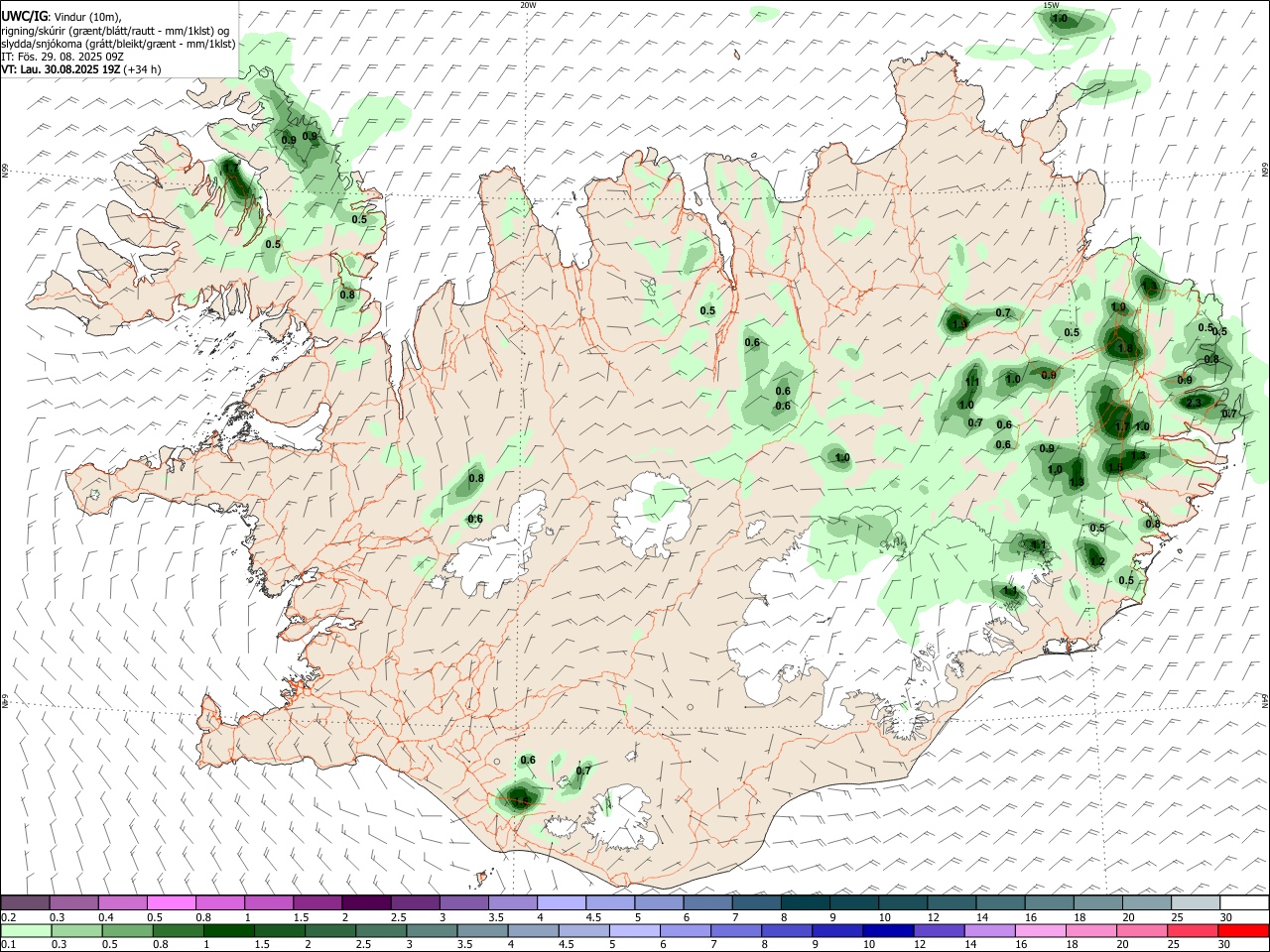Image resolution: width=1270 pixels, height=952 pixels.
Task: Select the top-row grey swatch between 20 and 25
Action: 1146,902
